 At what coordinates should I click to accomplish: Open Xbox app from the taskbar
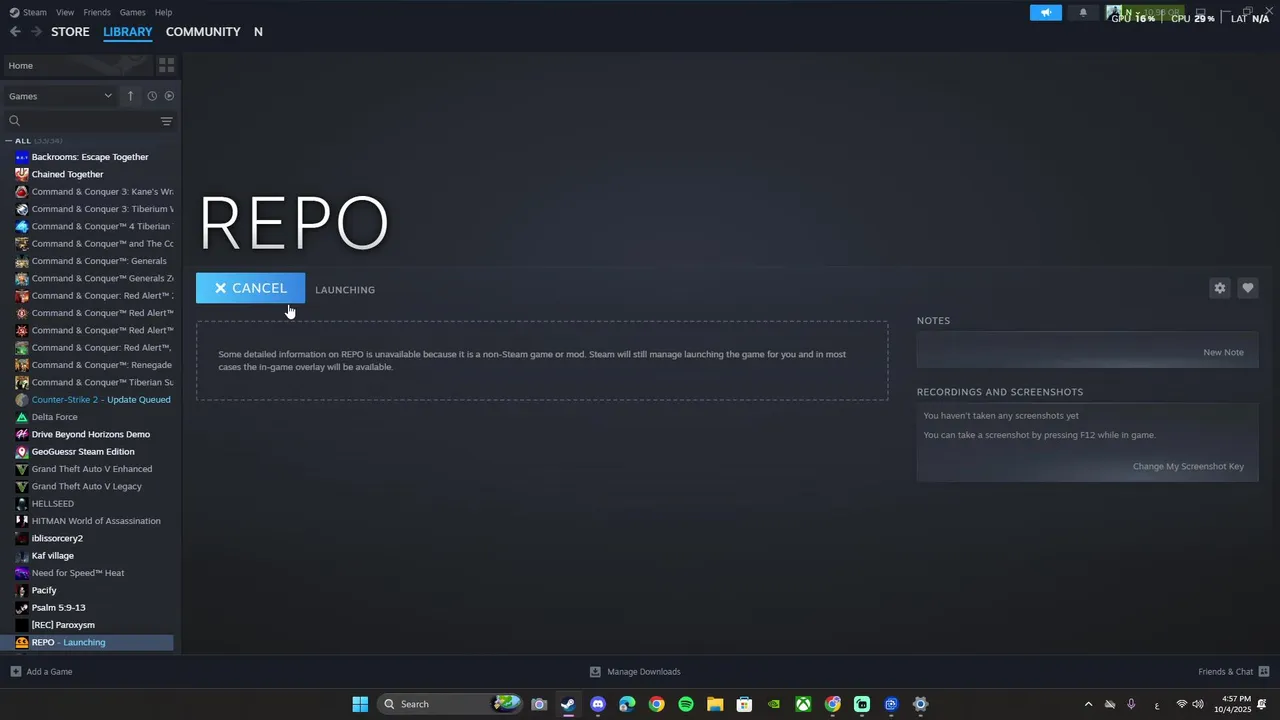point(803,704)
